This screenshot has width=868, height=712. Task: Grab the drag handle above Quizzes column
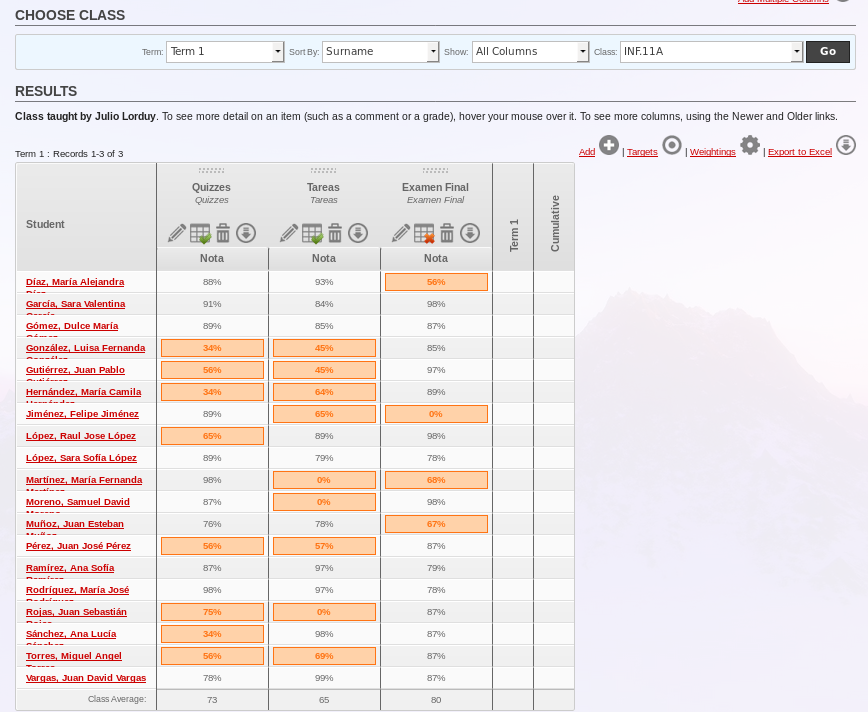(x=211, y=171)
